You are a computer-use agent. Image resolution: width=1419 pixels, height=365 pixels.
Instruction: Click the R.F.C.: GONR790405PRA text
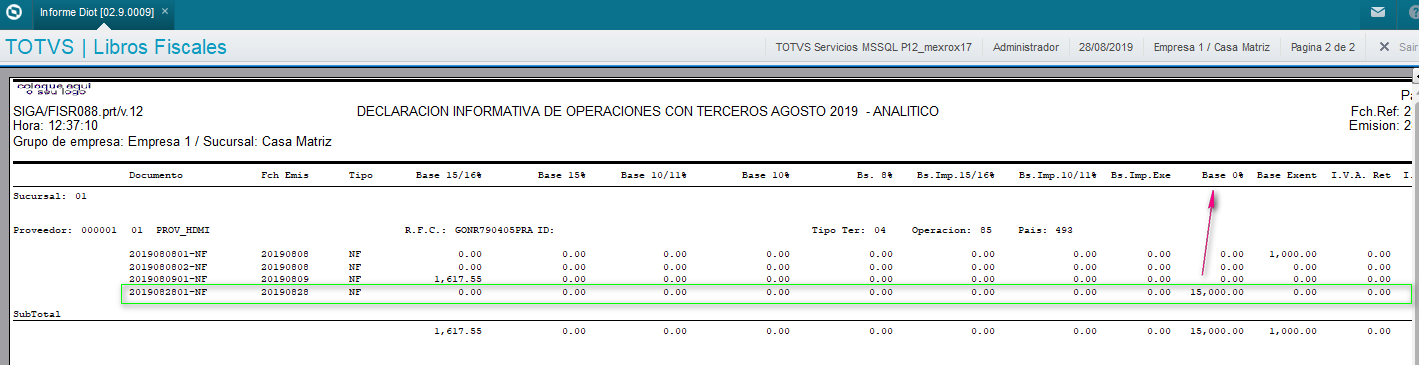point(469,230)
